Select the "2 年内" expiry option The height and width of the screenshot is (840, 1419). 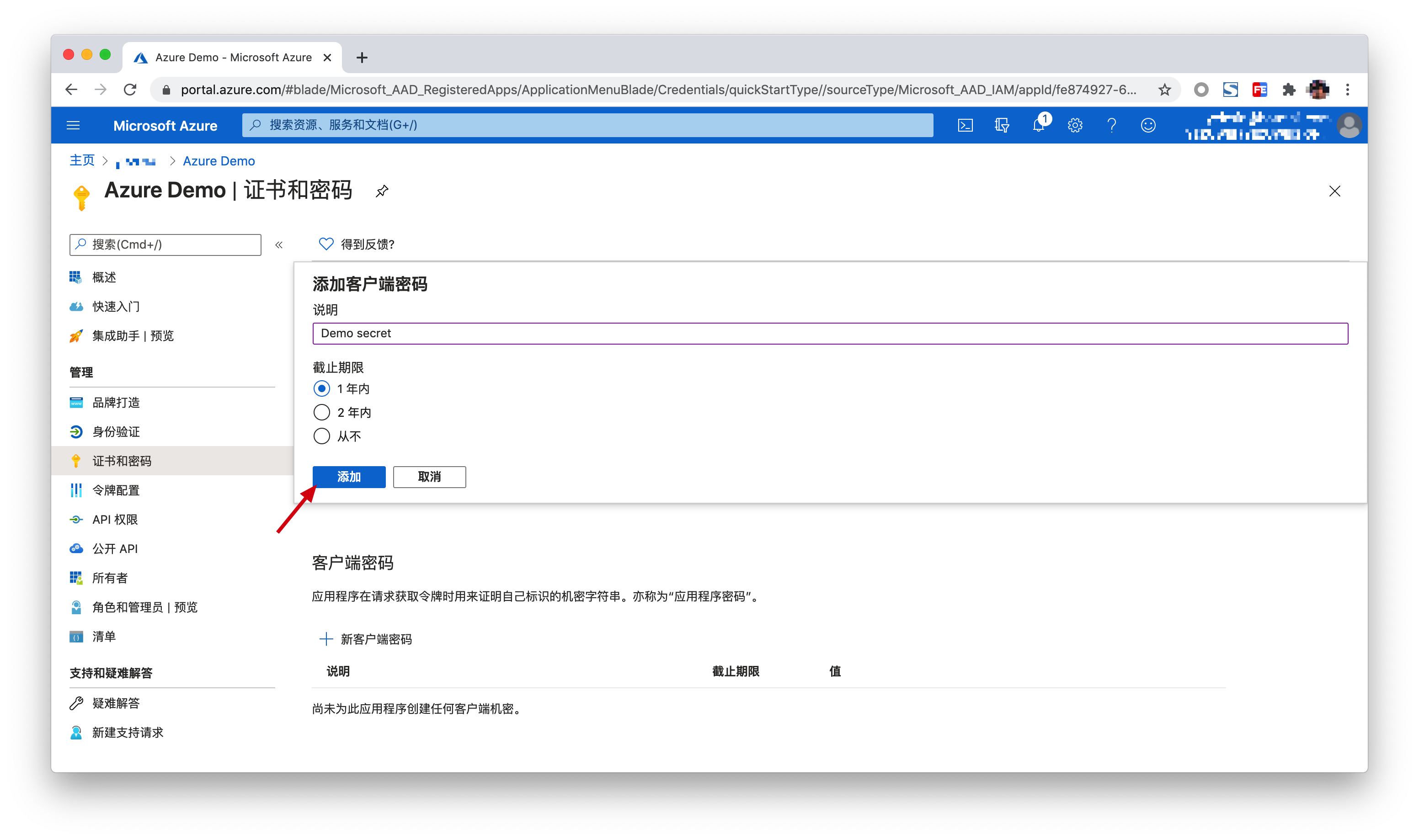click(x=321, y=413)
